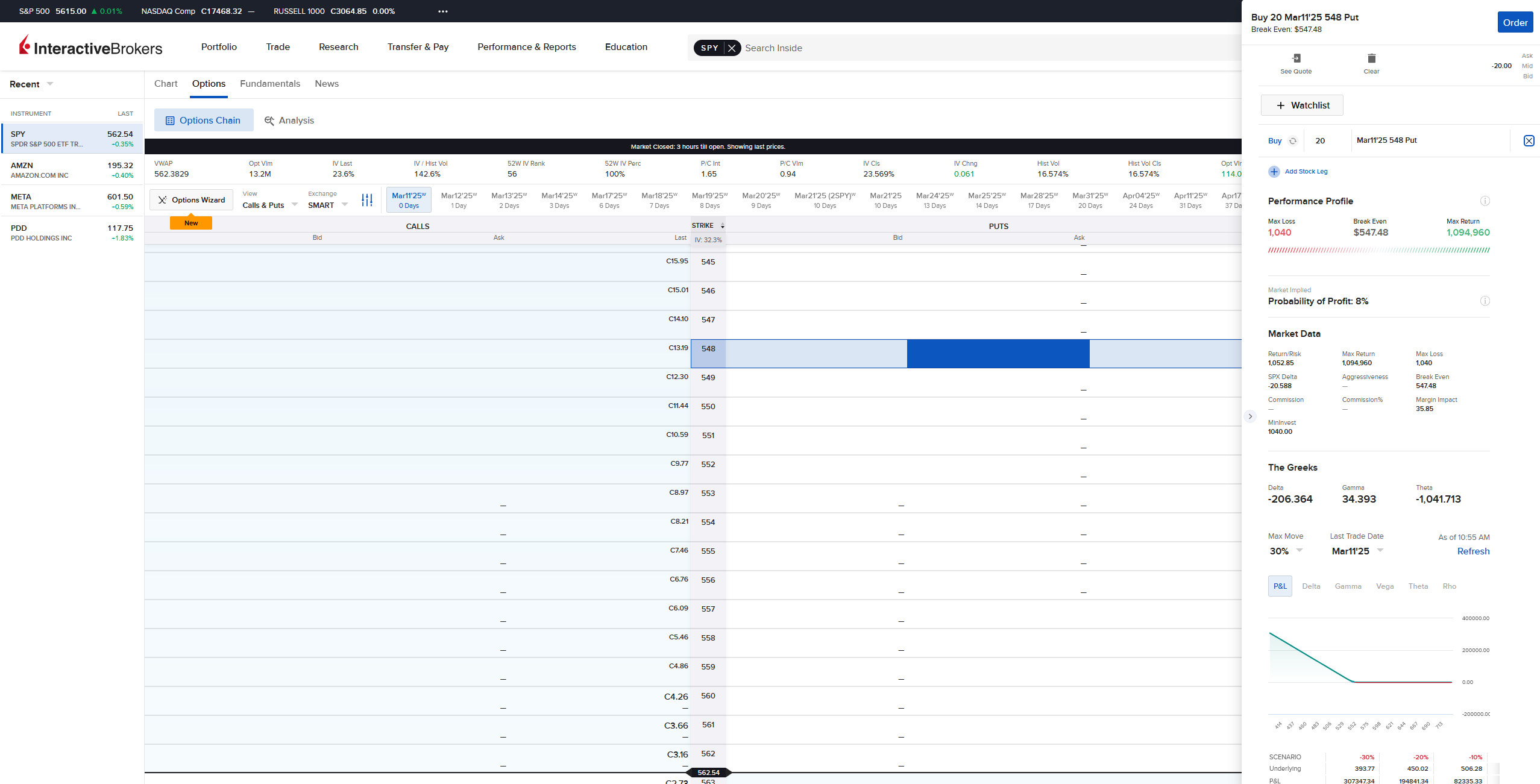Select the Theta chart tab
Image resolution: width=1540 pixels, height=784 pixels.
coord(1418,586)
